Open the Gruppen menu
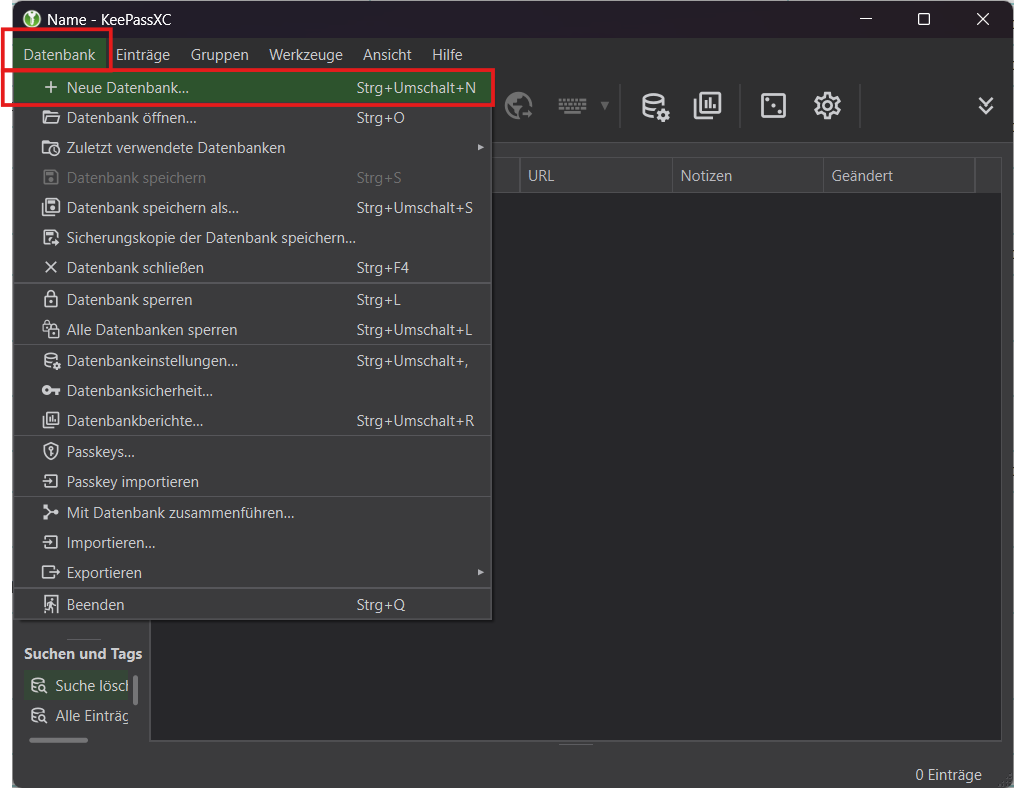The image size is (1014, 788). [x=219, y=55]
